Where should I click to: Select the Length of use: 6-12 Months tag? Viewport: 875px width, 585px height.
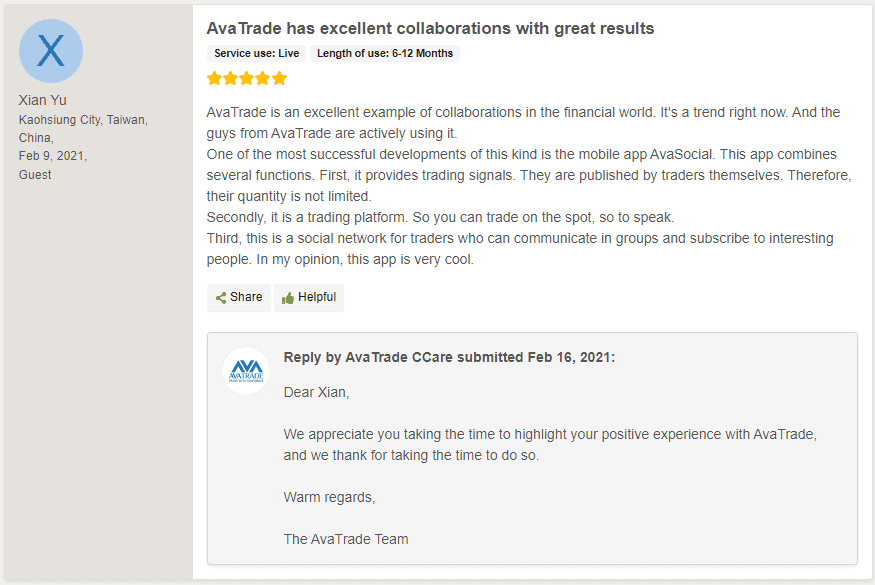coord(385,53)
